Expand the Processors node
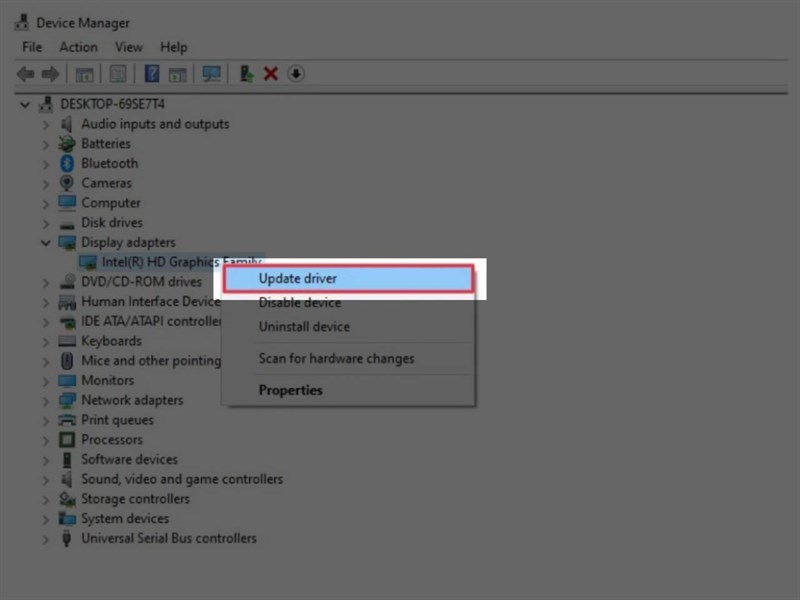800x600 pixels. [x=47, y=439]
